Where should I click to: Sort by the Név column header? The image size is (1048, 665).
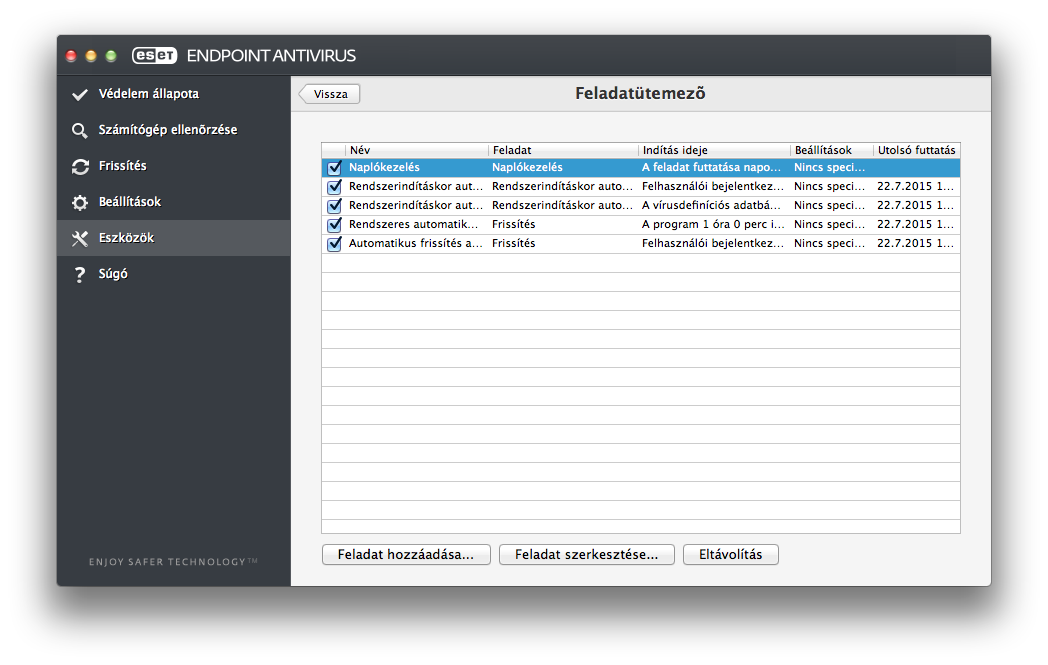(416, 150)
